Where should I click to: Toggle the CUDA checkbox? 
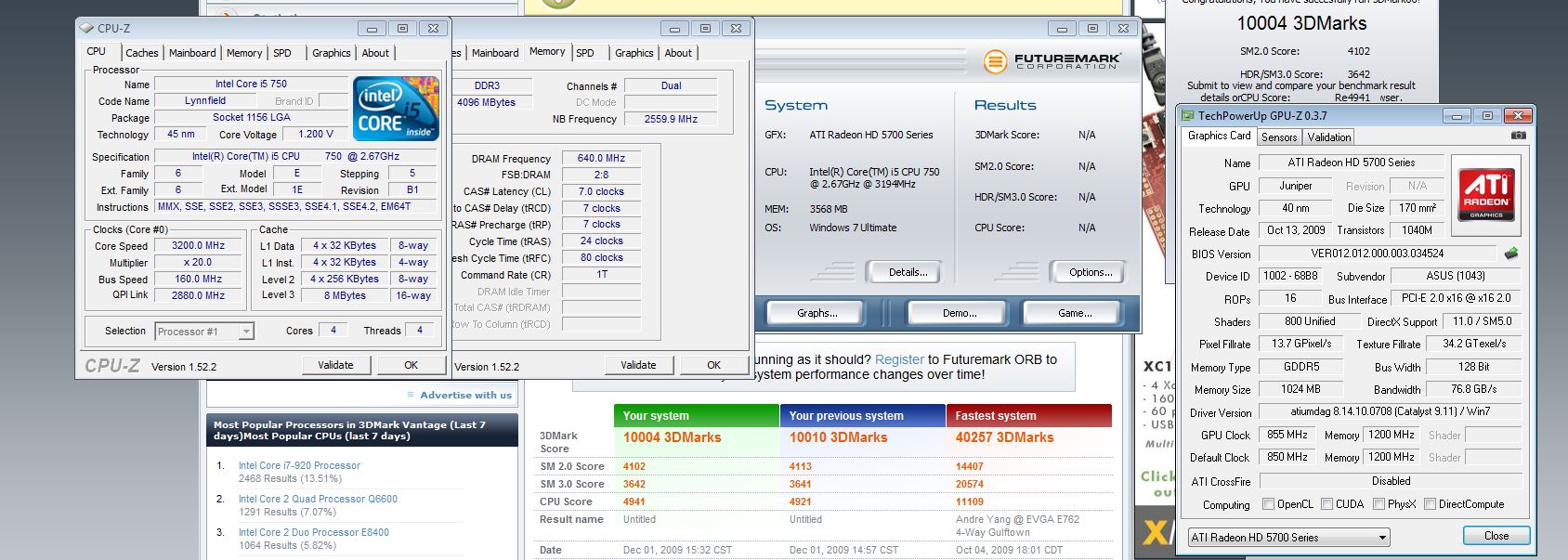pyautogui.click(x=1326, y=504)
